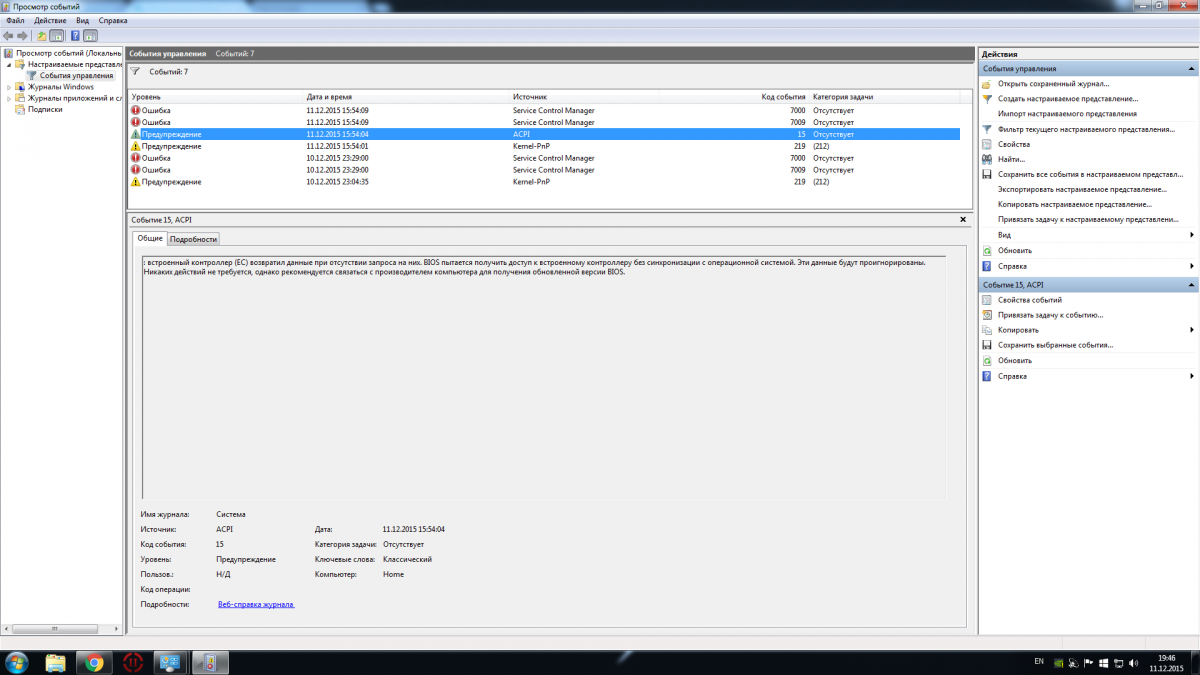The image size is (1200, 675).
Task: Open the Вид menu in menu bar
Action: (82, 20)
